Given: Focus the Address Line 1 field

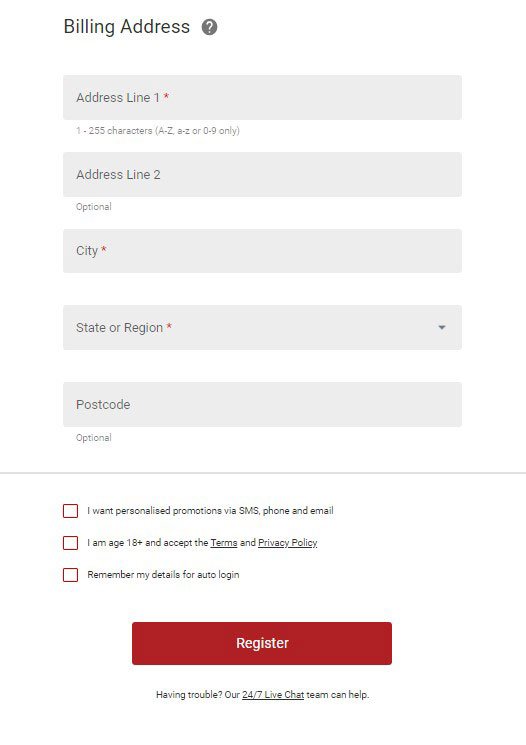Looking at the screenshot, I should 262,97.
